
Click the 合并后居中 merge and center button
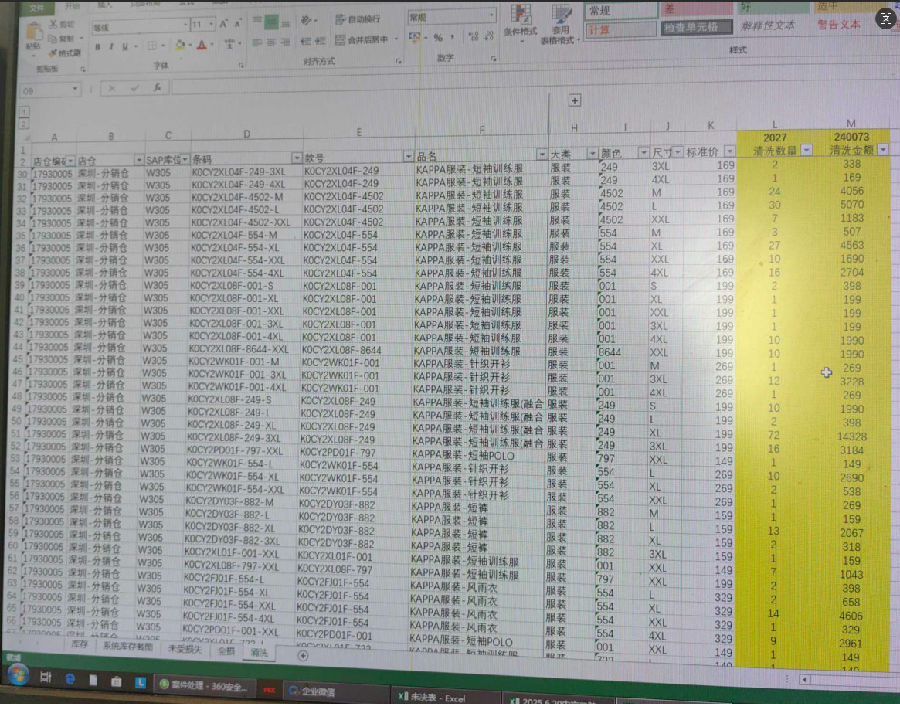pos(363,40)
